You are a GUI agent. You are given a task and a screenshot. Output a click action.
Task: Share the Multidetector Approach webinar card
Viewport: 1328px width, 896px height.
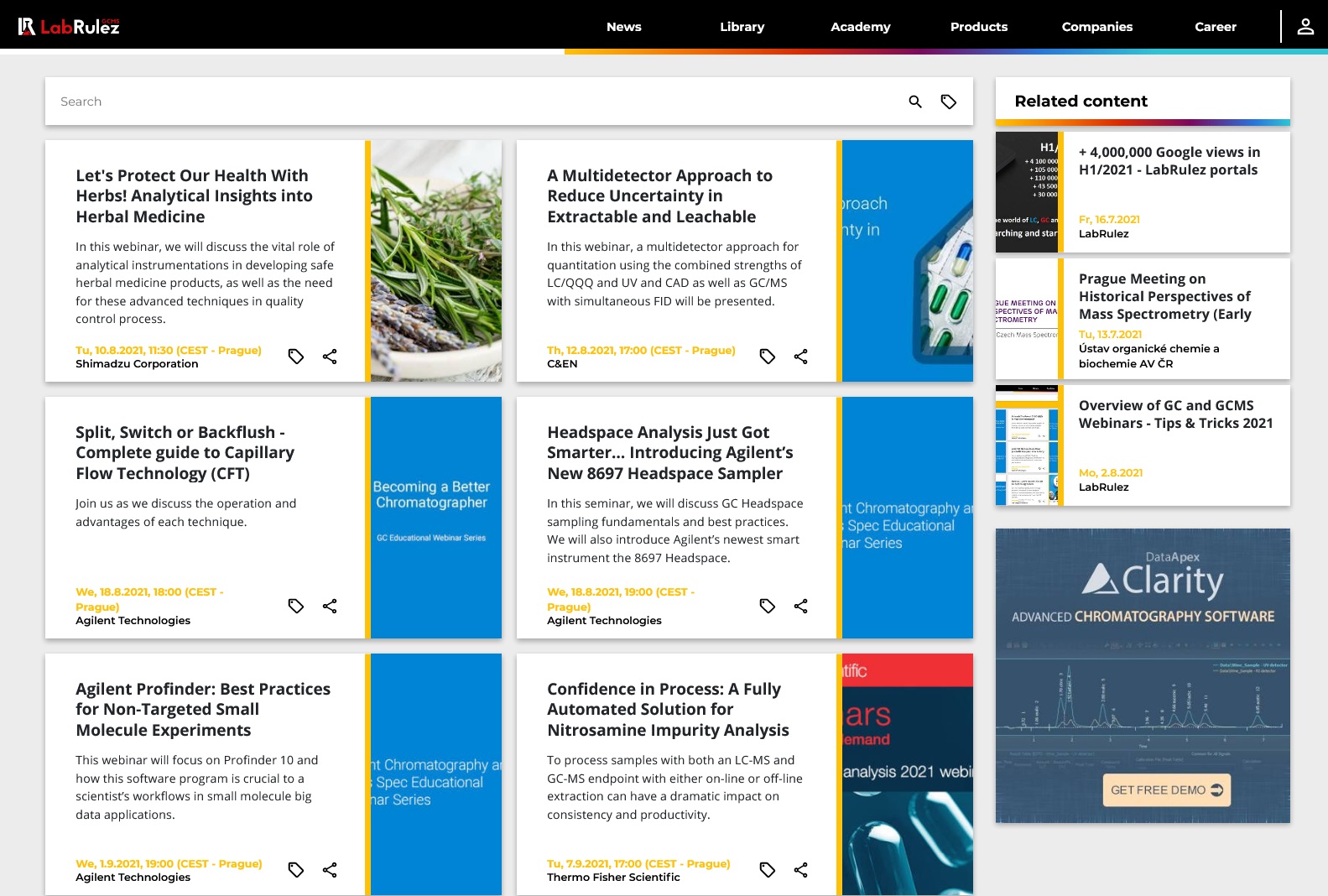coord(801,357)
